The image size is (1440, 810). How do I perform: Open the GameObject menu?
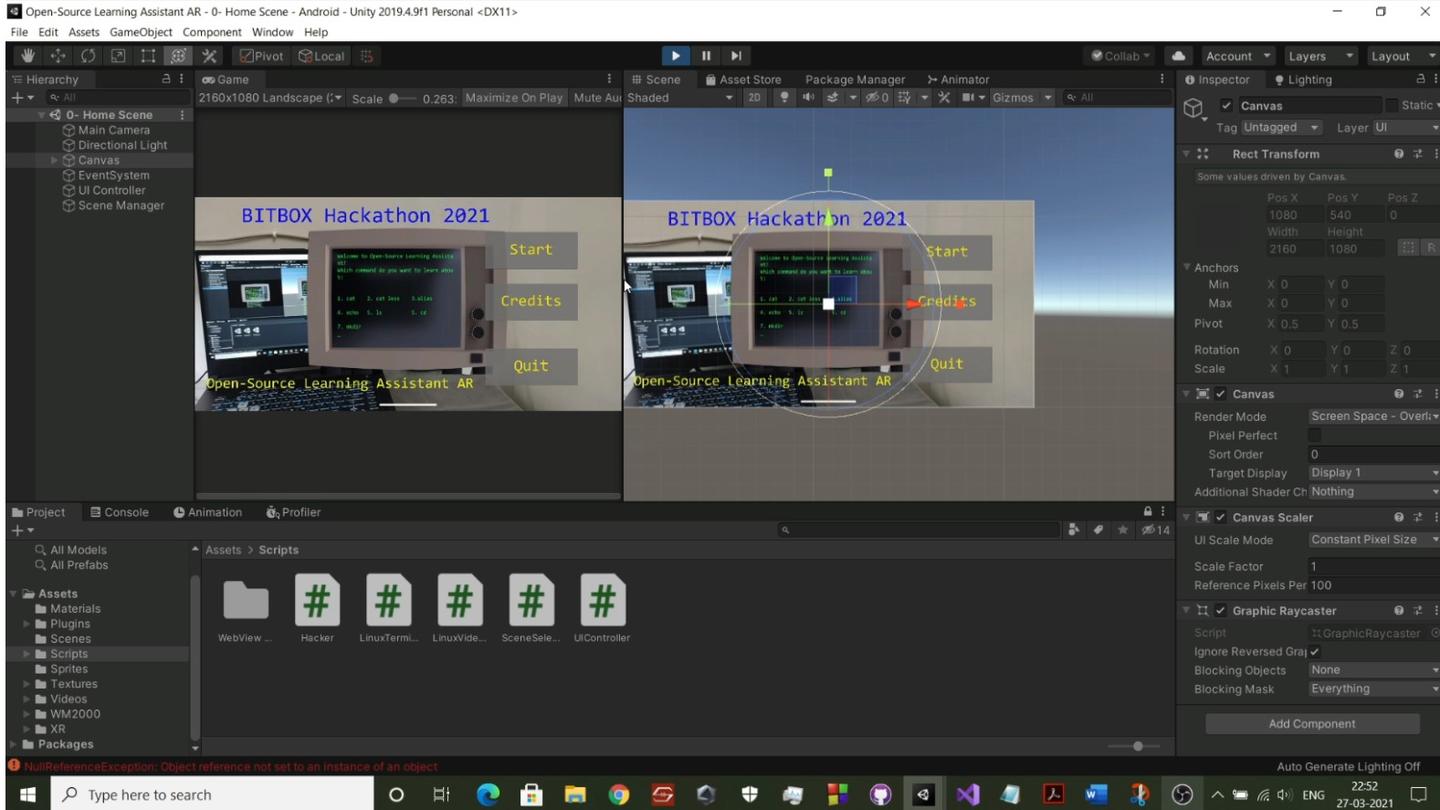pyautogui.click(x=141, y=32)
